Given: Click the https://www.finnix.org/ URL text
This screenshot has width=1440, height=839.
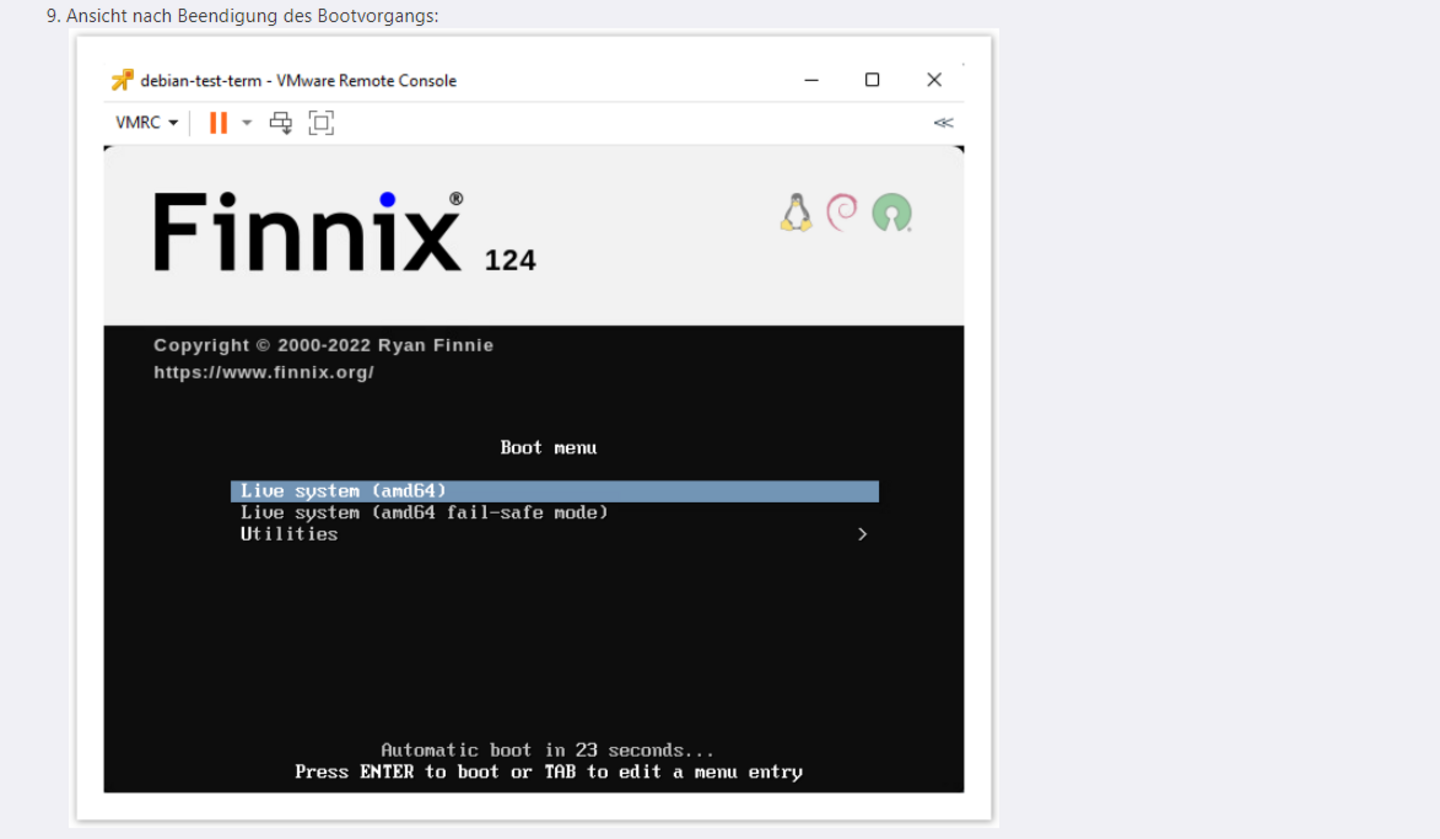Looking at the screenshot, I should coord(264,373).
